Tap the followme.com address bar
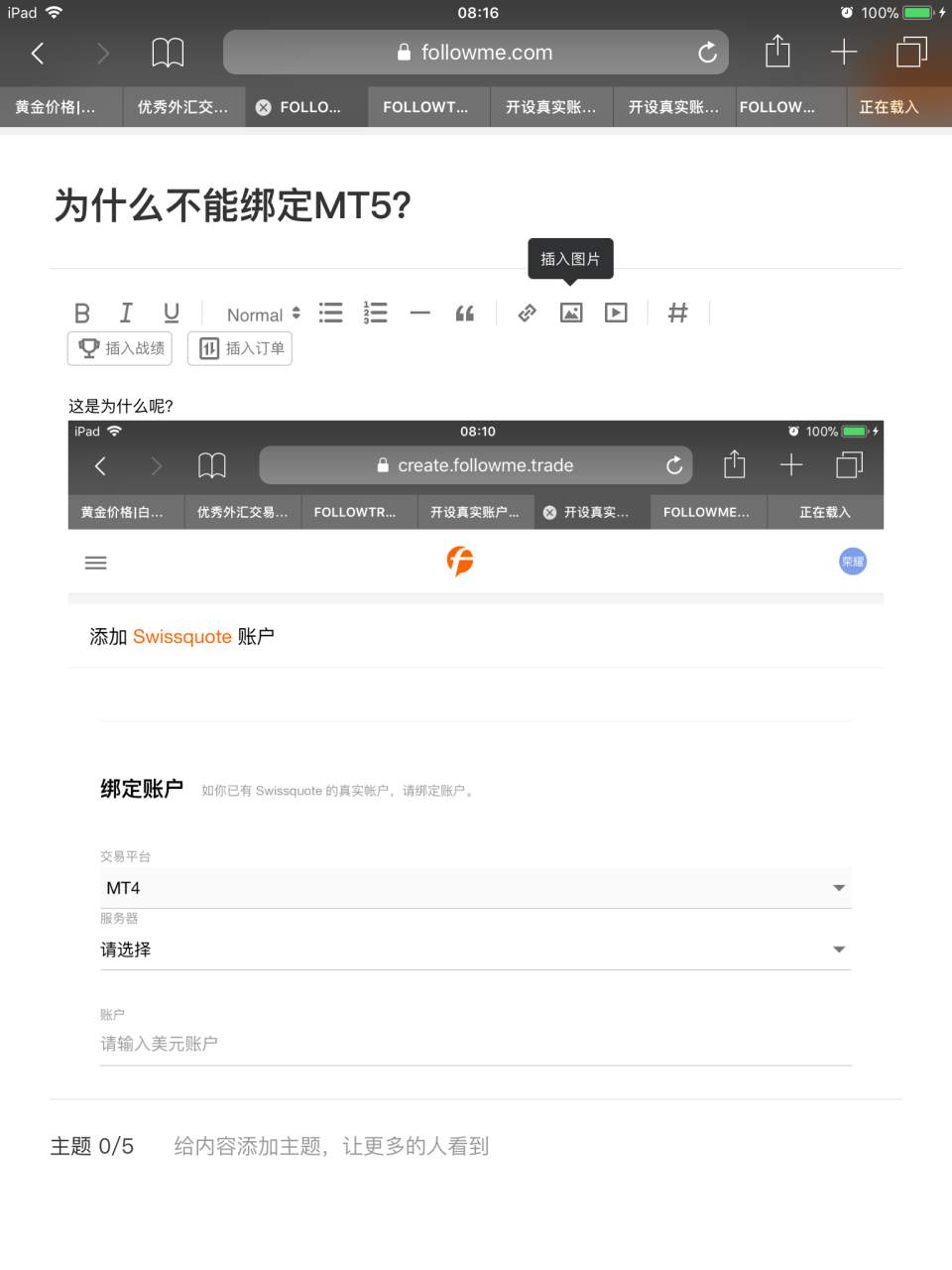 point(476,53)
